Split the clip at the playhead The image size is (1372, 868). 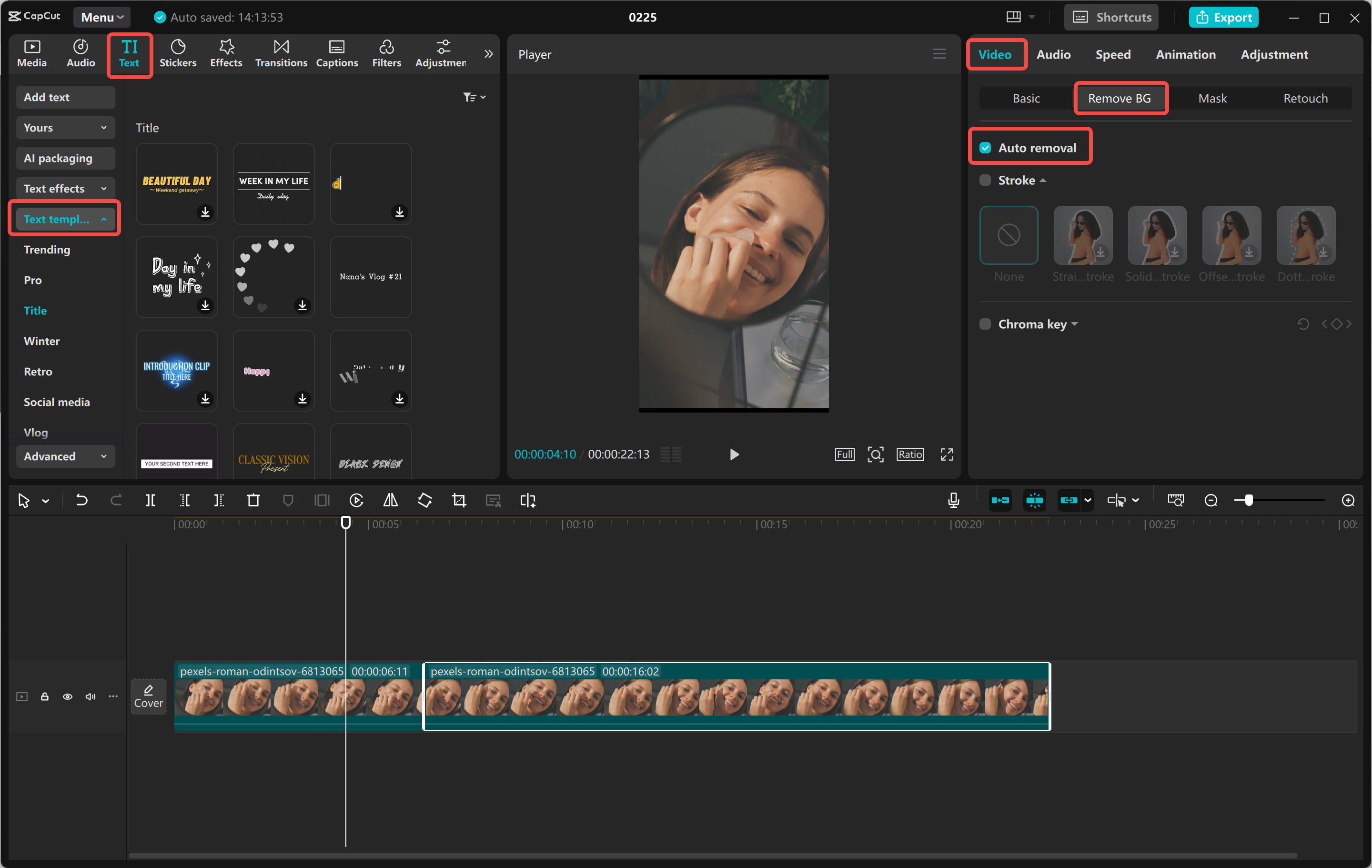pos(151,500)
